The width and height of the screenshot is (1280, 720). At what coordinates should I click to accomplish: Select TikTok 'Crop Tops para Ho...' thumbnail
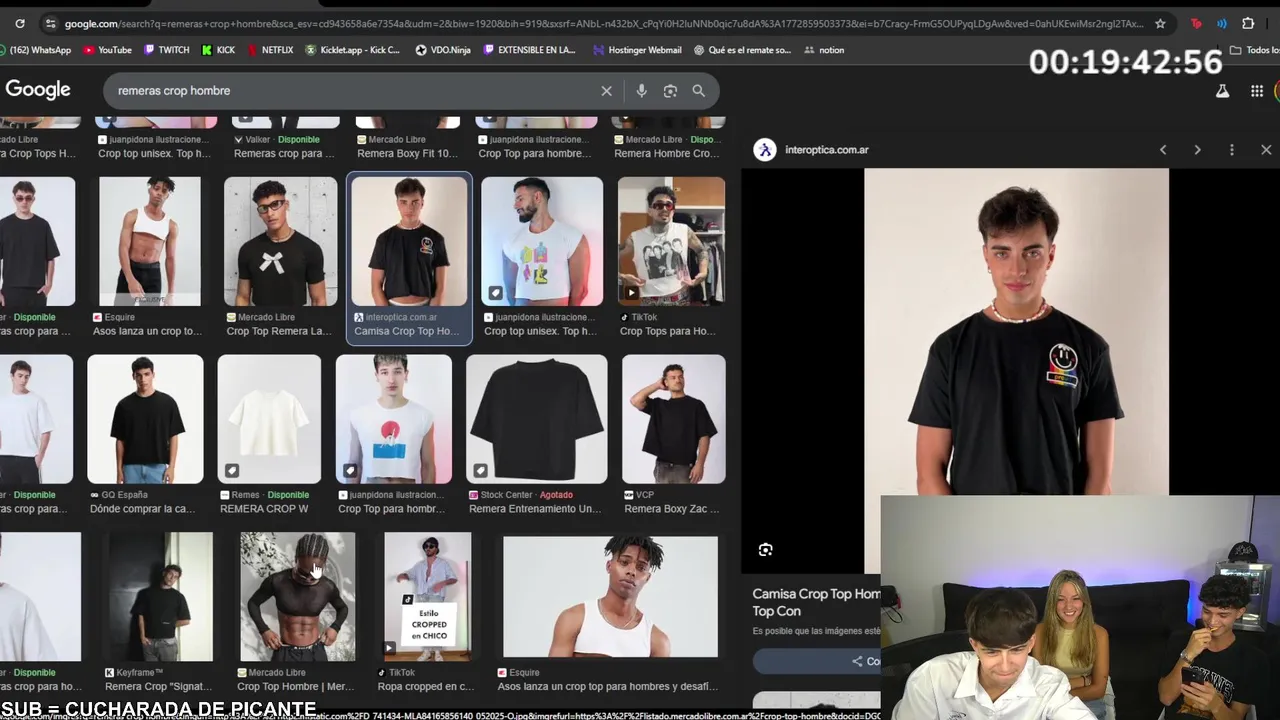671,242
